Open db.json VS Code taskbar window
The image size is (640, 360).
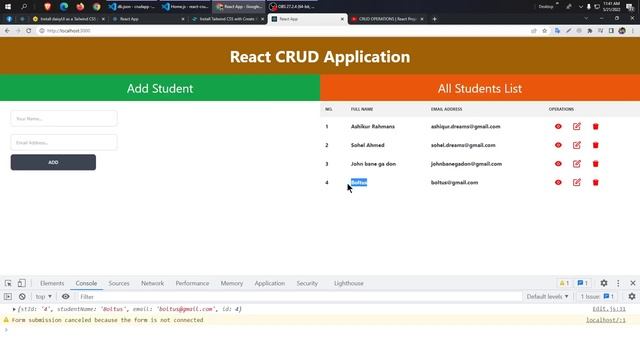coord(132,7)
